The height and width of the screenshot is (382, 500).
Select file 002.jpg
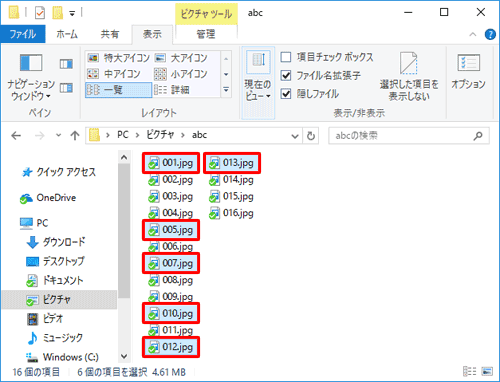171,180
